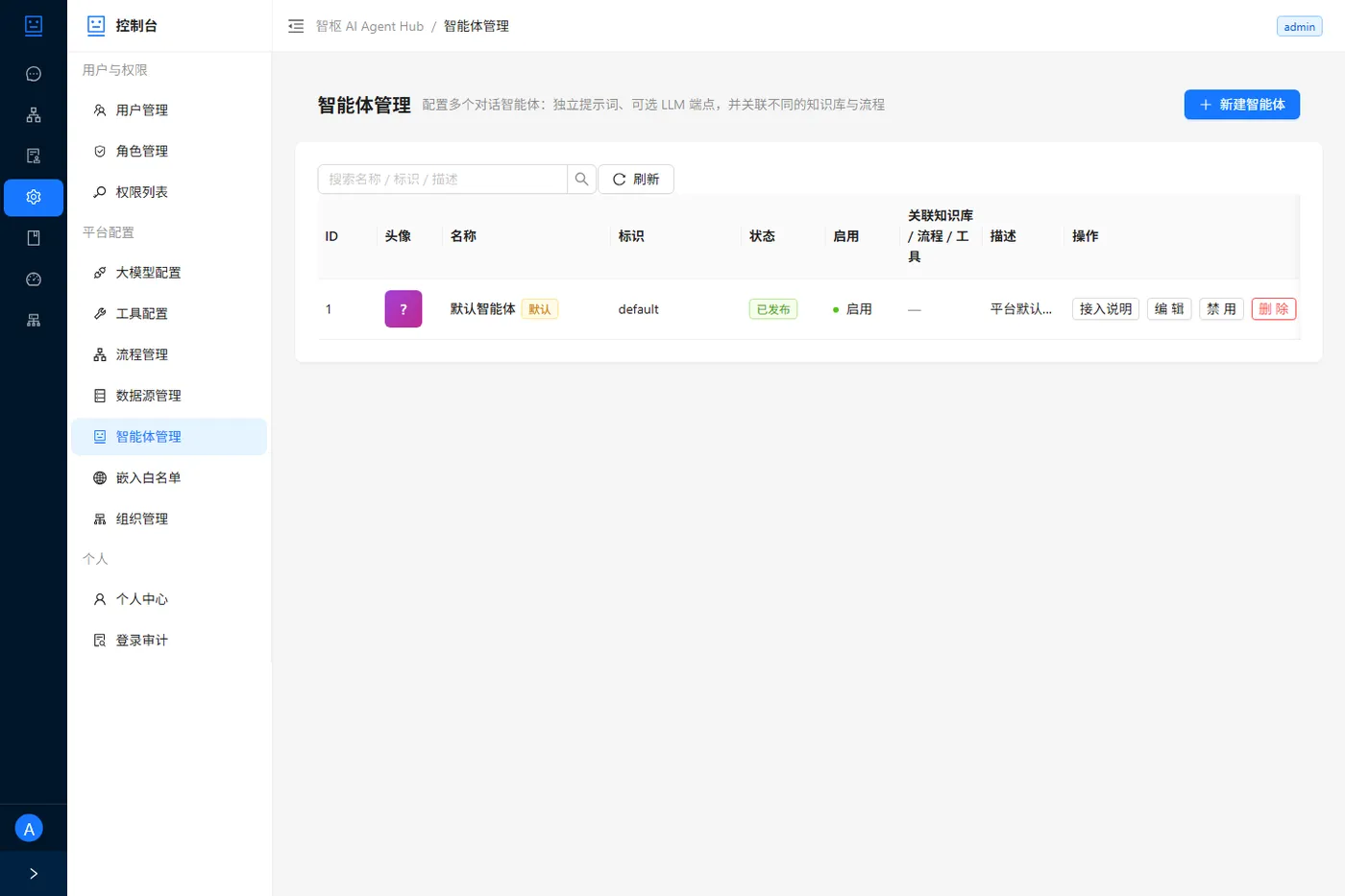Open 角色管理 in the sidebar
The width and height of the screenshot is (1345, 896).
(169, 151)
